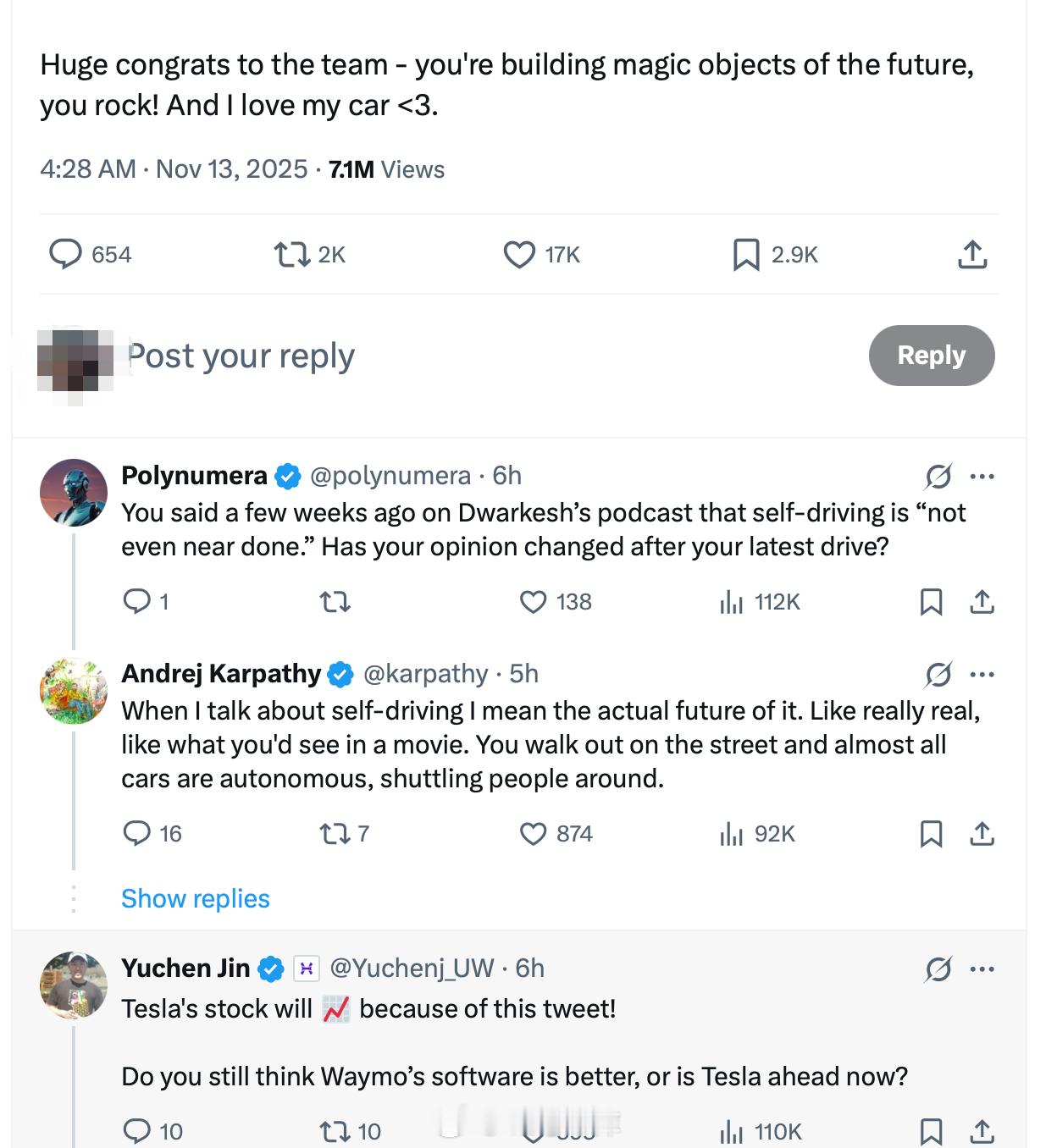The height and width of the screenshot is (1148, 1057).
Task: Open more options on Polynumera's reply
Action: tap(982, 477)
